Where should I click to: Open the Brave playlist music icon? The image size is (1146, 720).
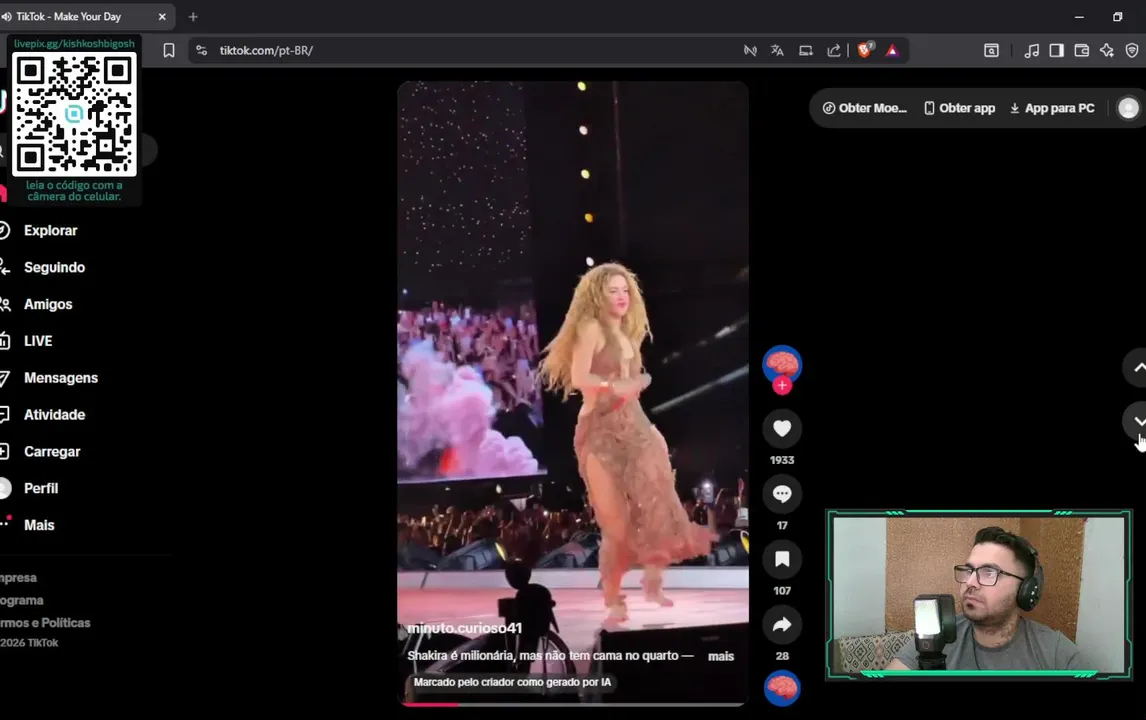[1031, 50]
